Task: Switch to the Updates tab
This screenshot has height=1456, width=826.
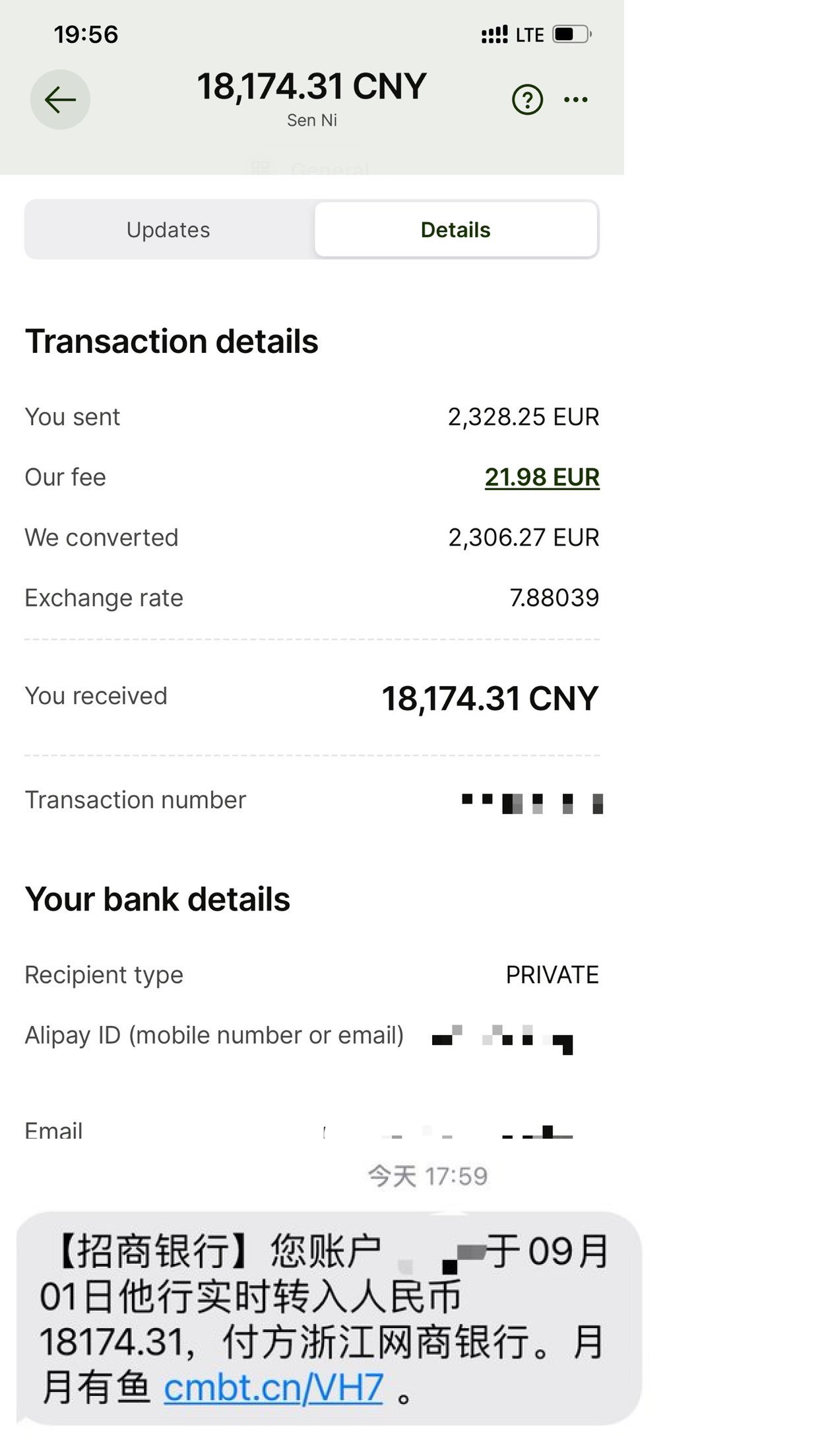Action: click(x=168, y=230)
